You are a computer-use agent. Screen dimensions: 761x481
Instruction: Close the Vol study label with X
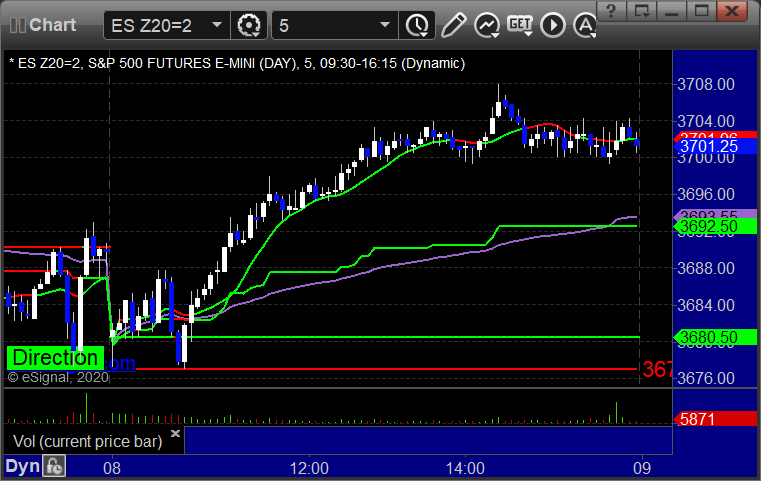pos(176,433)
